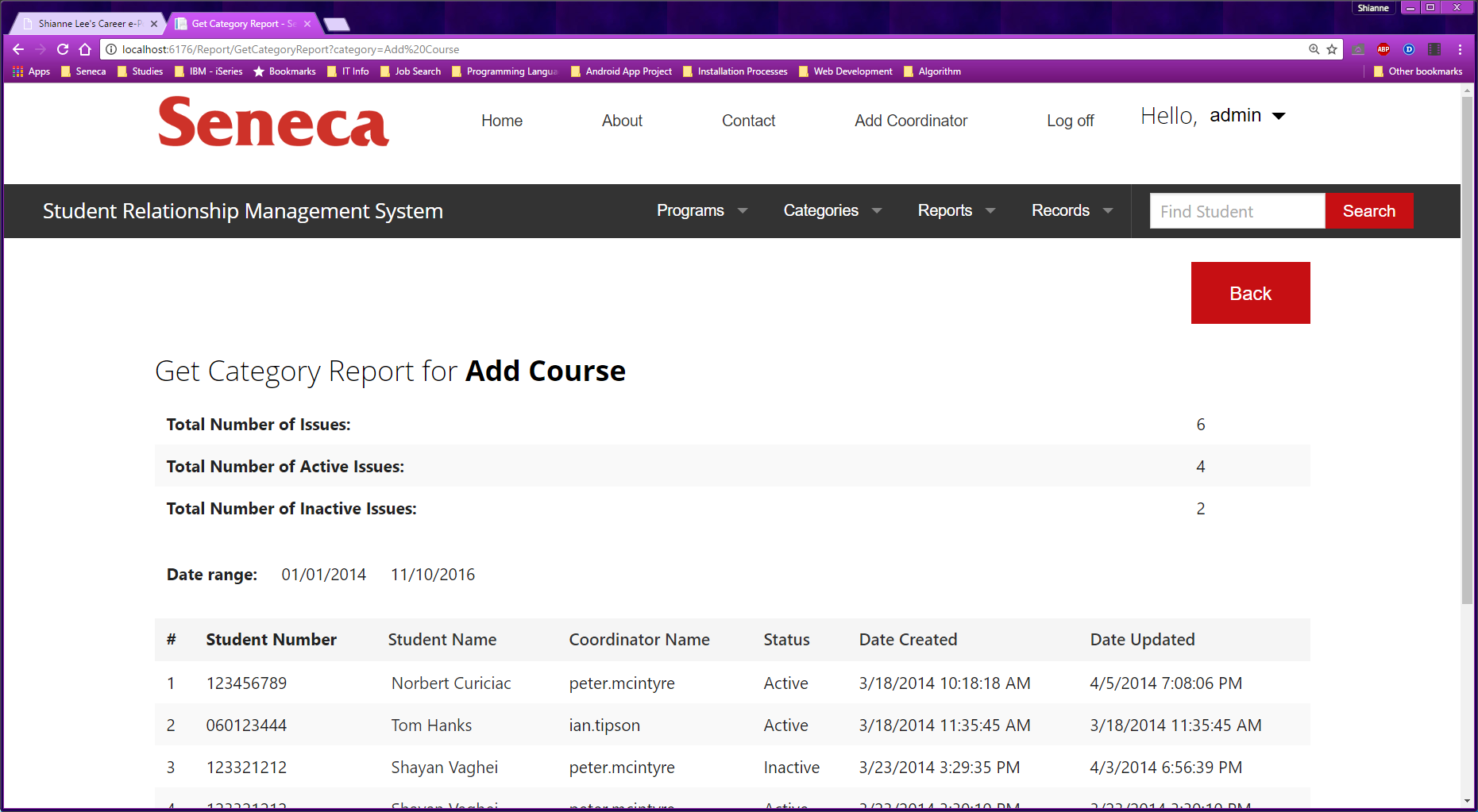Click the site information icon in address bar
1478x812 pixels.
pyautogui.click(x=111, y=49)
